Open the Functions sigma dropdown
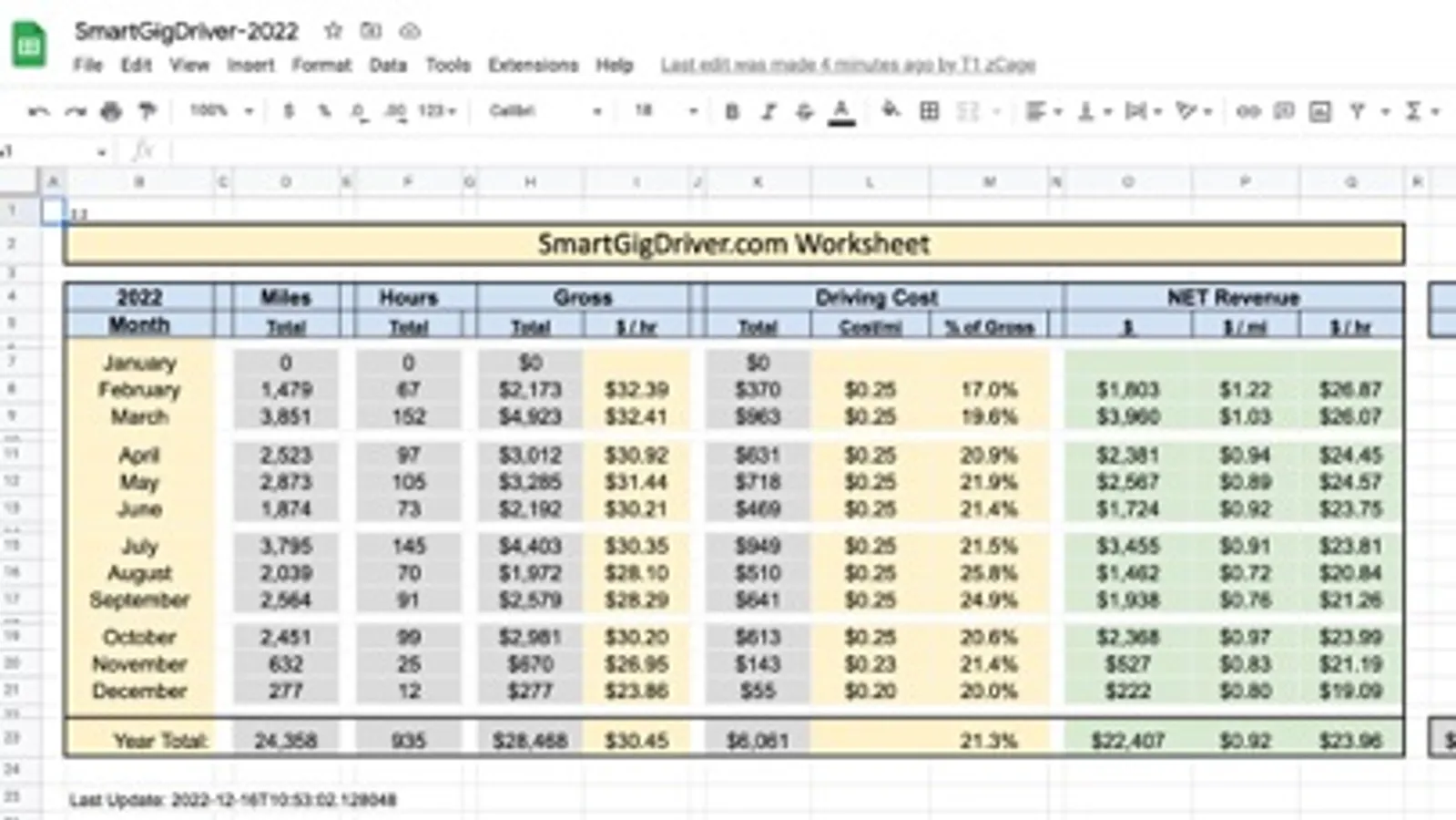 (x=1421, y=111)
